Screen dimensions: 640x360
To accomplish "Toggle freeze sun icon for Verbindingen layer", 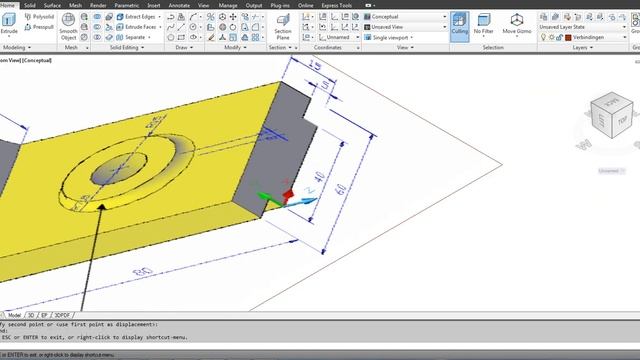I will click(551, 37).
